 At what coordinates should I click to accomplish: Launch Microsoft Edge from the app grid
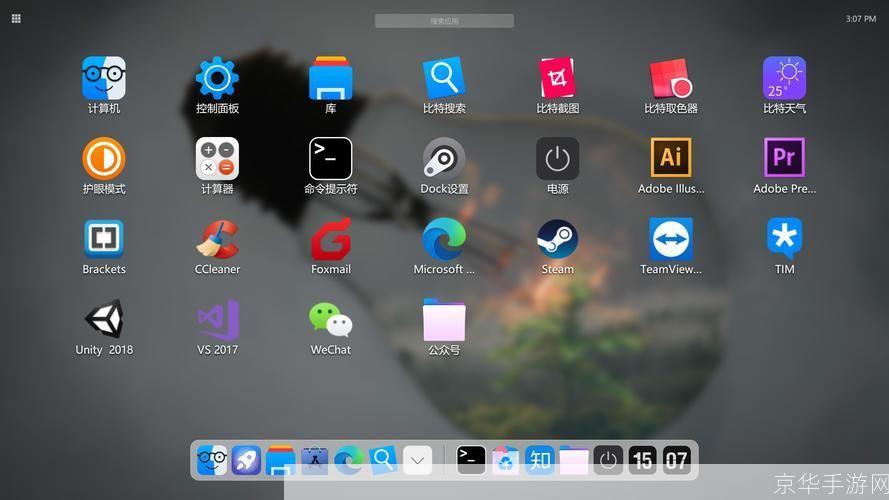[x=444, y=239]
